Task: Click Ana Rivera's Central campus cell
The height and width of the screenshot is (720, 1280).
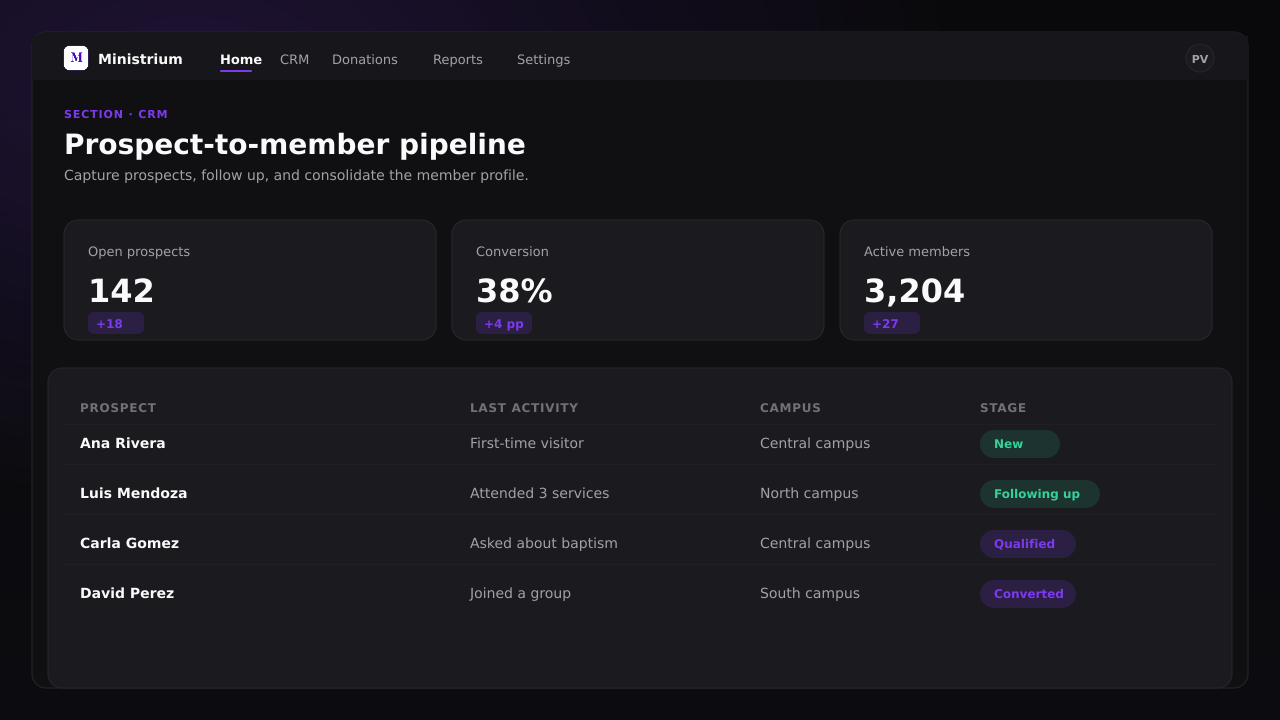Action: [x=815, y=443]
